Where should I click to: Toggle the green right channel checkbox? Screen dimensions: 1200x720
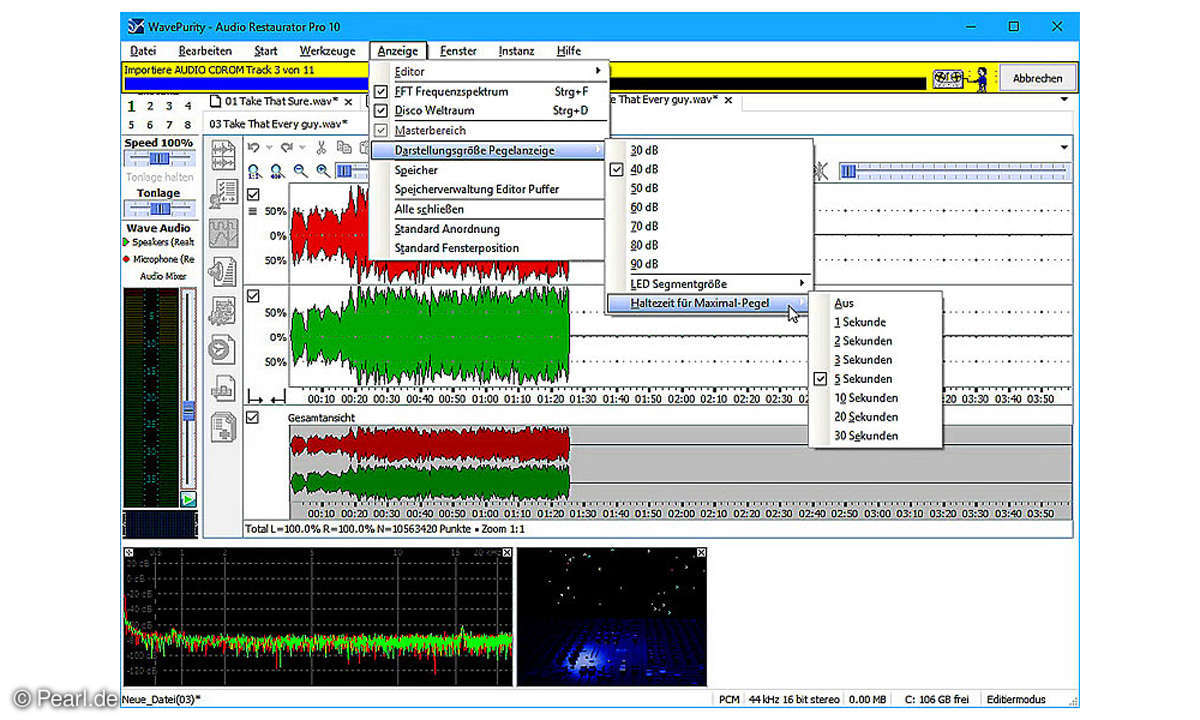(253, 296)
